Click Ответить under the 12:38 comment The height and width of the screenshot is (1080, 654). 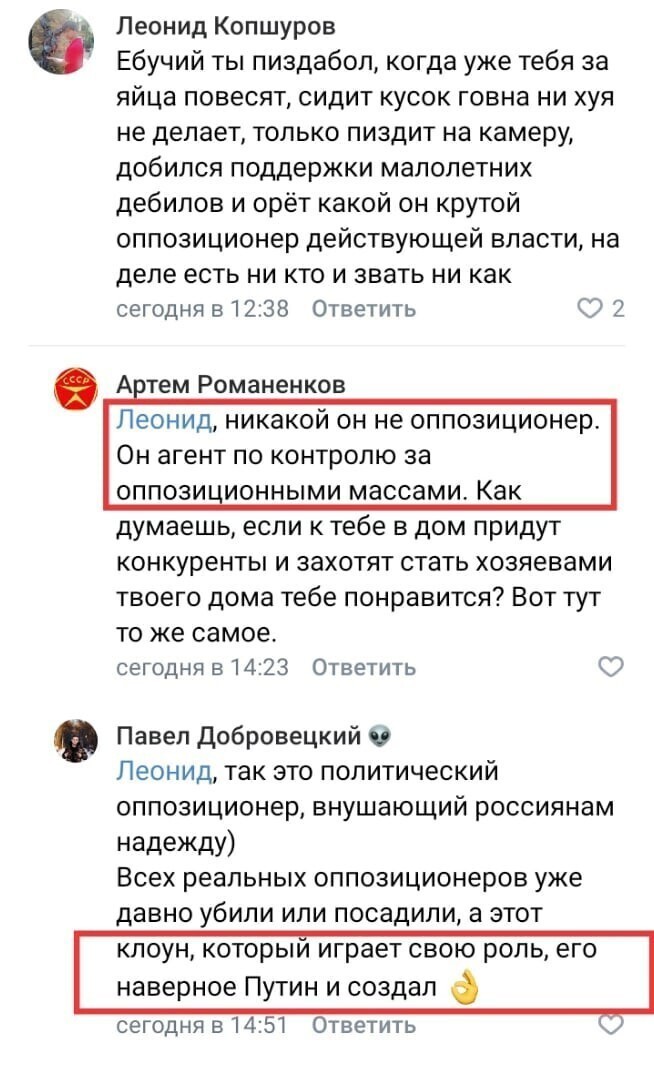pos(363,309)
